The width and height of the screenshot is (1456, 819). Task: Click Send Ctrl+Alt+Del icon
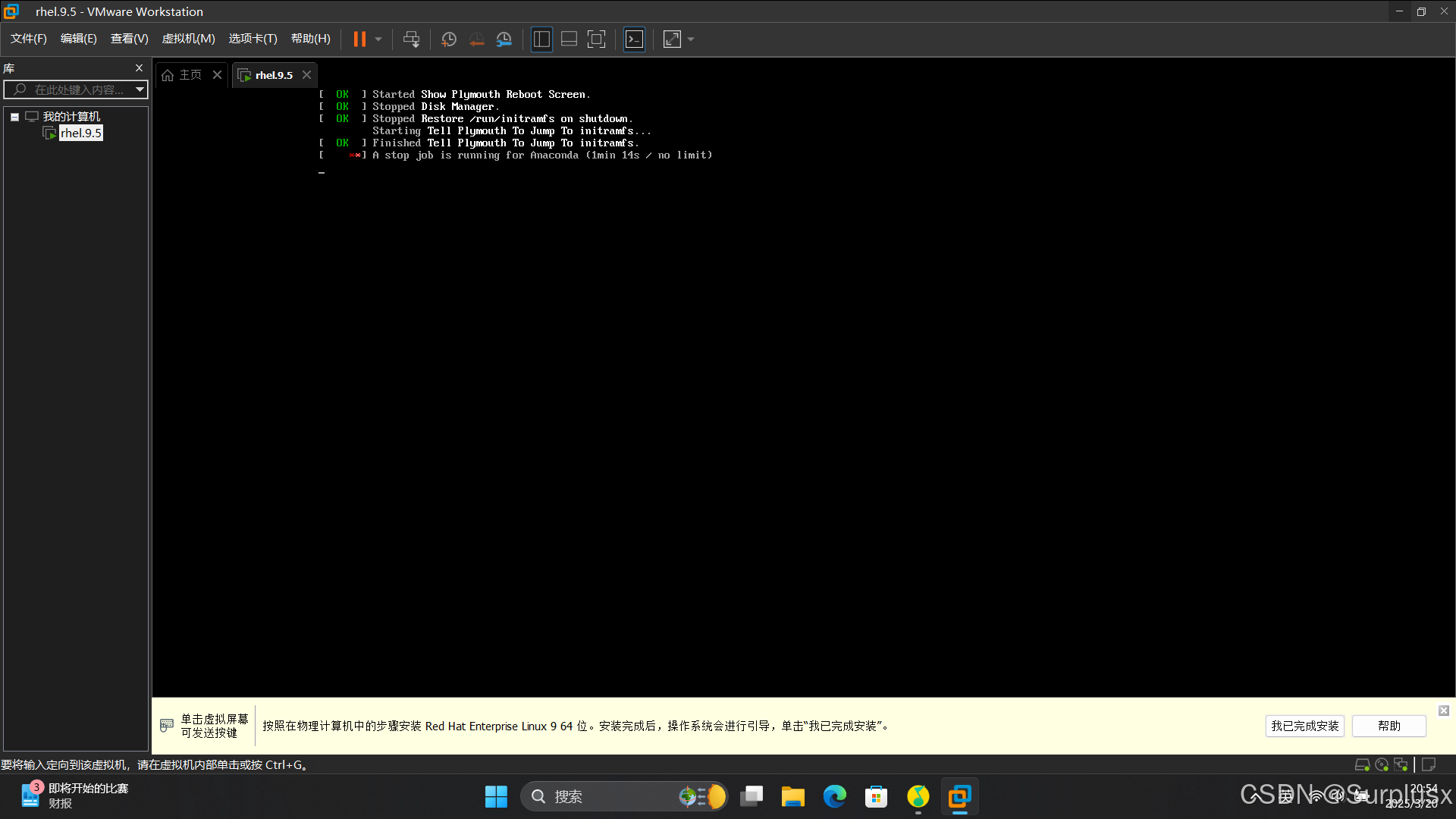pyautogui.click(x=411, y=39)
